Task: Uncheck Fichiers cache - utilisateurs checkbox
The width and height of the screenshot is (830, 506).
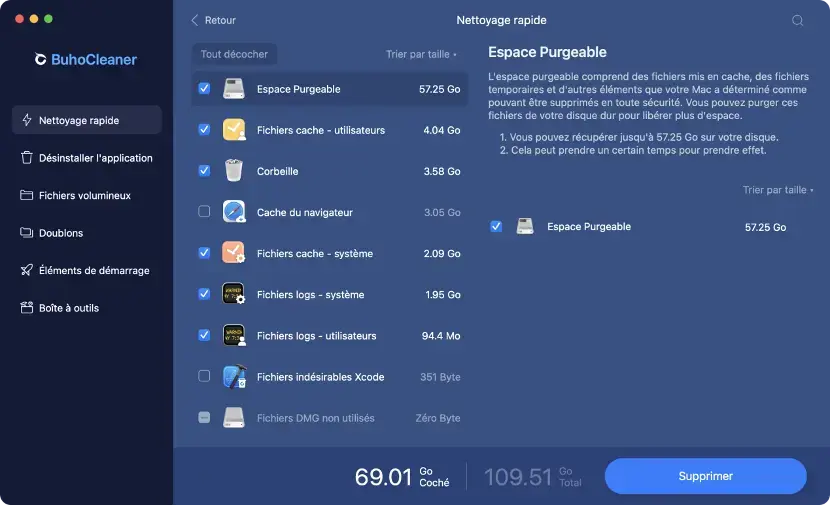Action: [204, 129]
